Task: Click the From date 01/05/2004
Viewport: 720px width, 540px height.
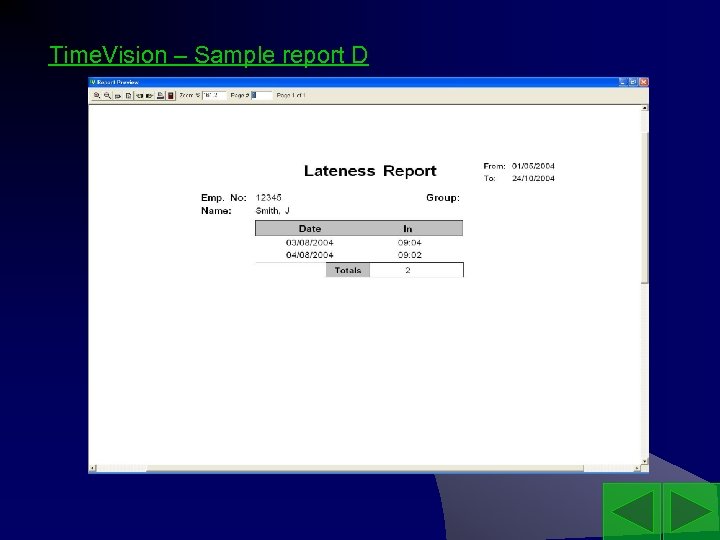Action: coord(533,166)
